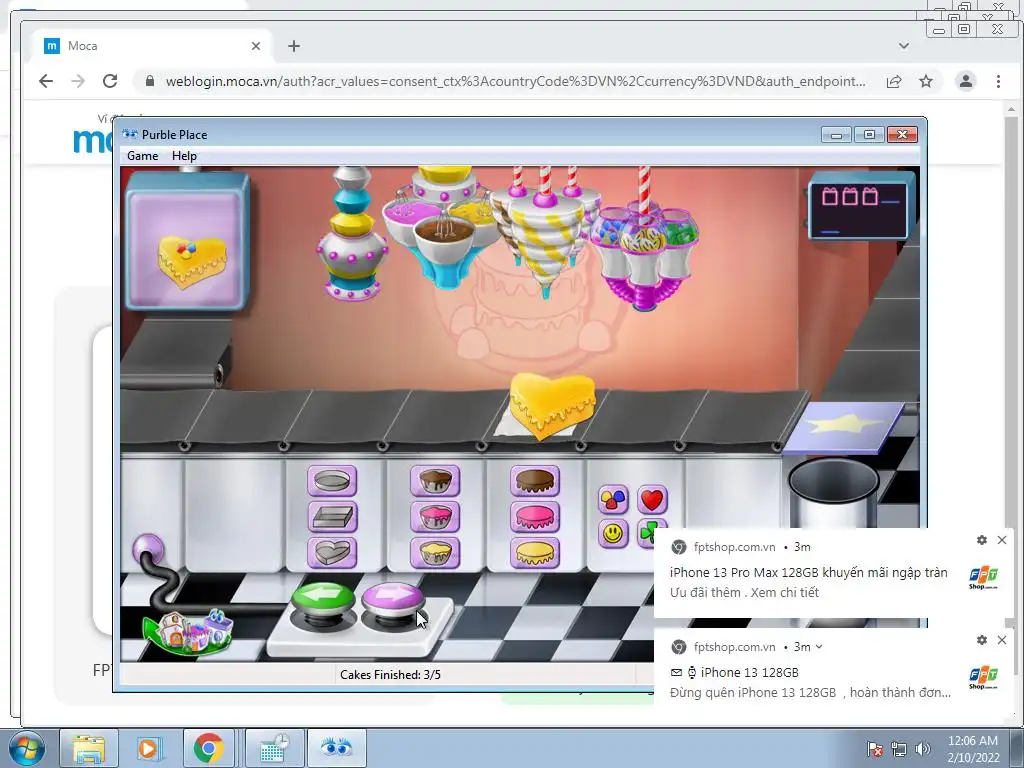Click the cake order preview screen

(187, 240)
